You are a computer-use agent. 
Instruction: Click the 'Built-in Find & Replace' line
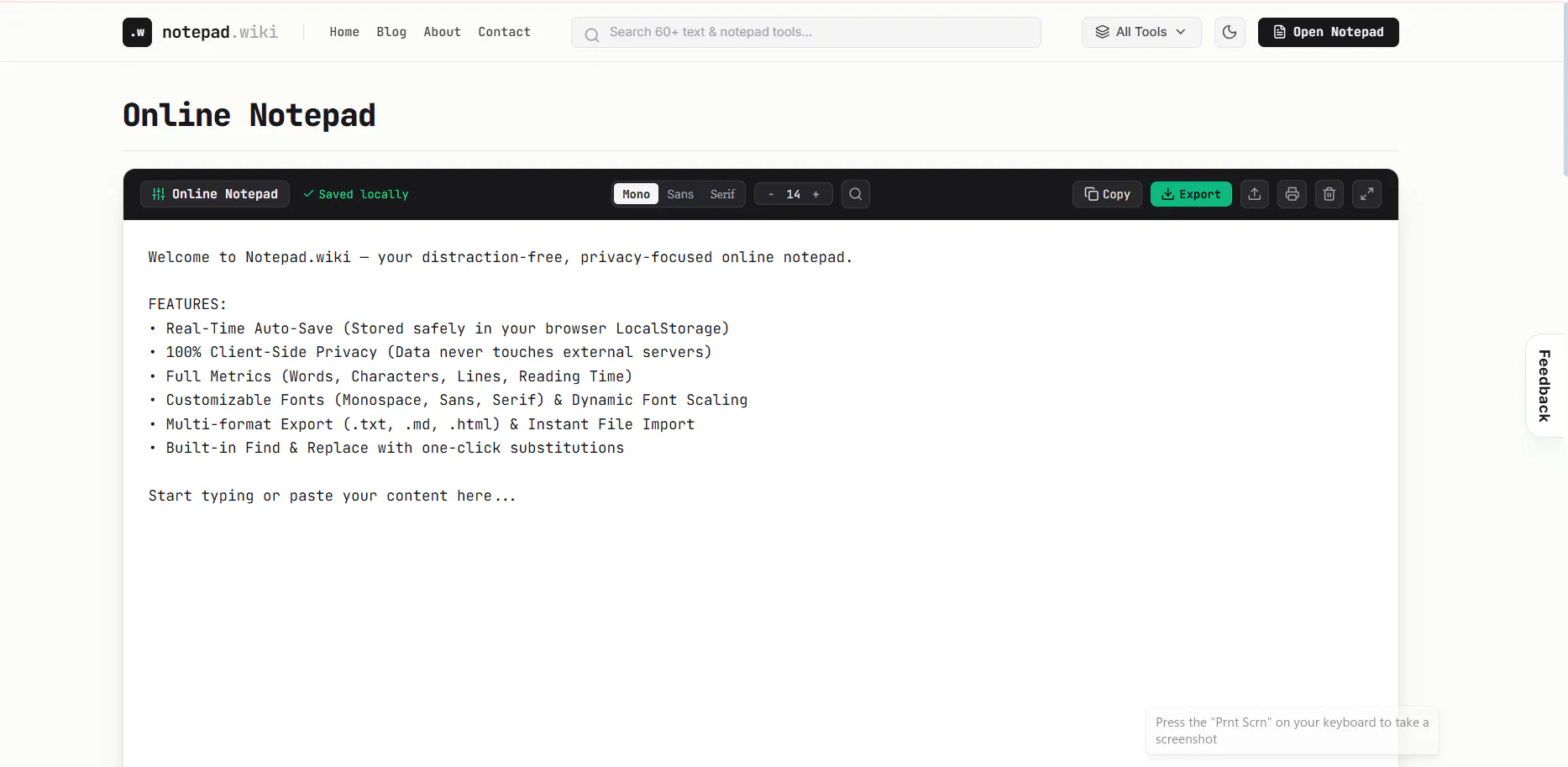click(x=386, y=448)
